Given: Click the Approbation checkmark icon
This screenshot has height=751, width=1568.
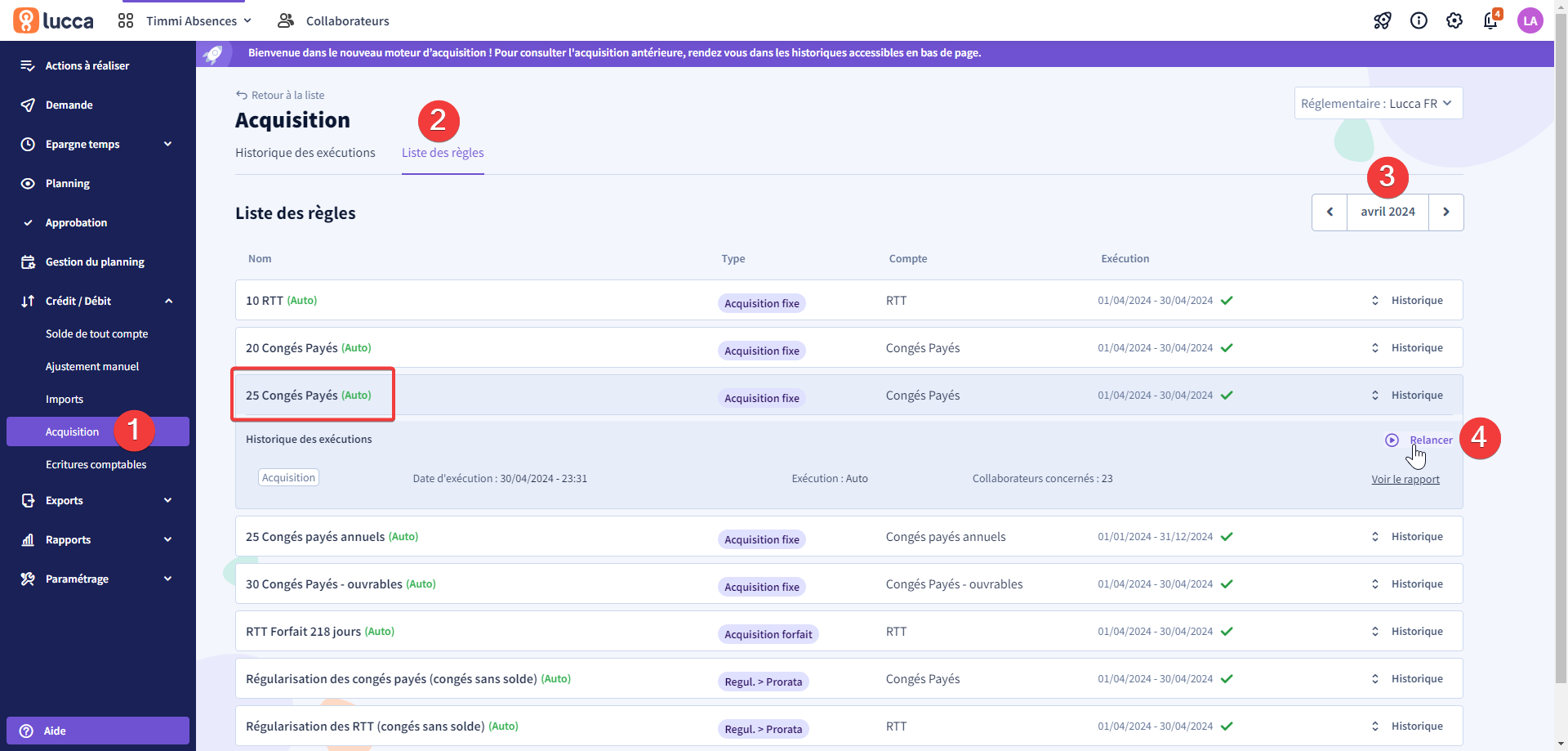Looking at the screenshot, I should (28, 222).
